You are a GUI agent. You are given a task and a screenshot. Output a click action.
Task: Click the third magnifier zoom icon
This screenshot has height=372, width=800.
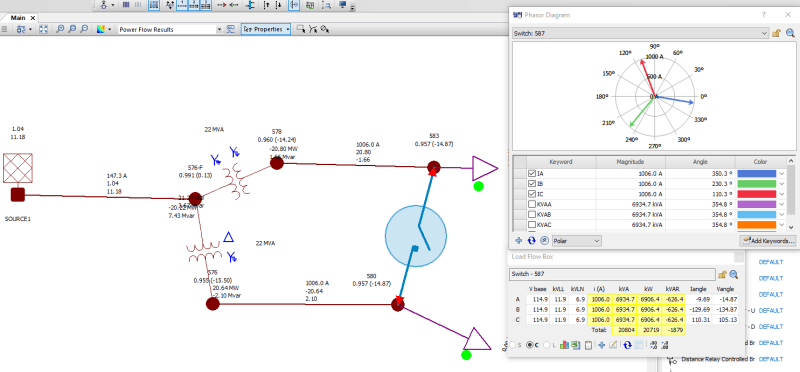pos(85,30)
